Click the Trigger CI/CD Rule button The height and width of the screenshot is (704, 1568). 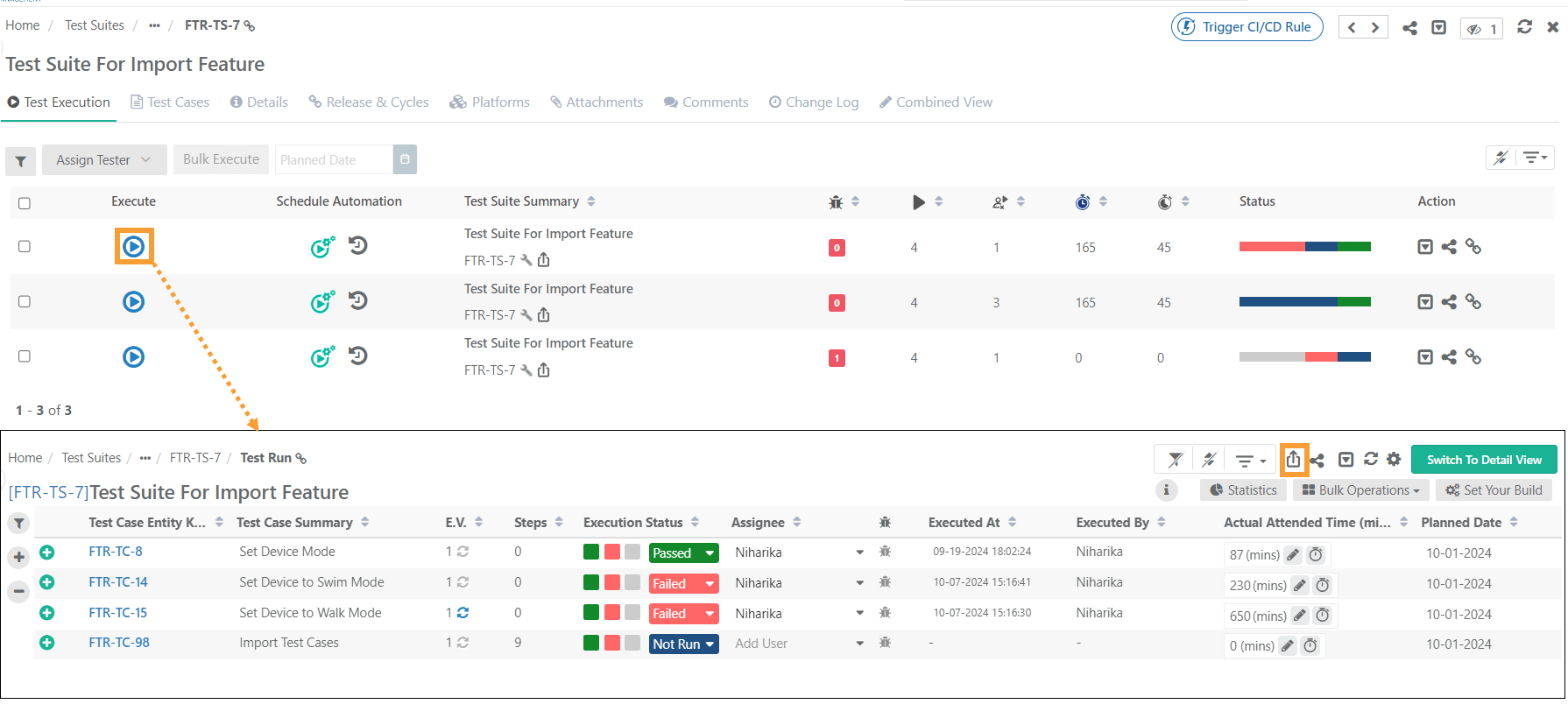pyautogui.click(x=1247, y=27)
